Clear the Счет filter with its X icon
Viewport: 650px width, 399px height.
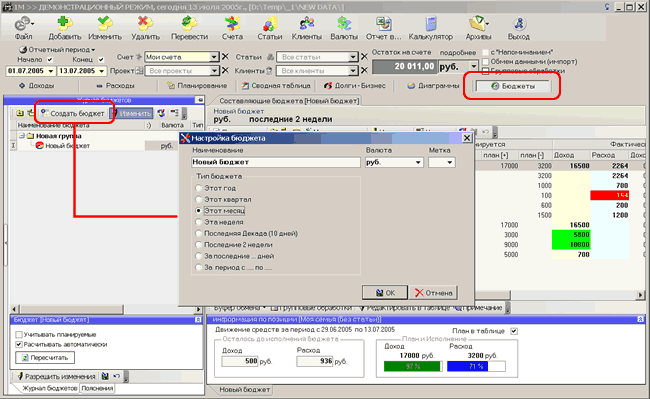(x=225, y=57)
